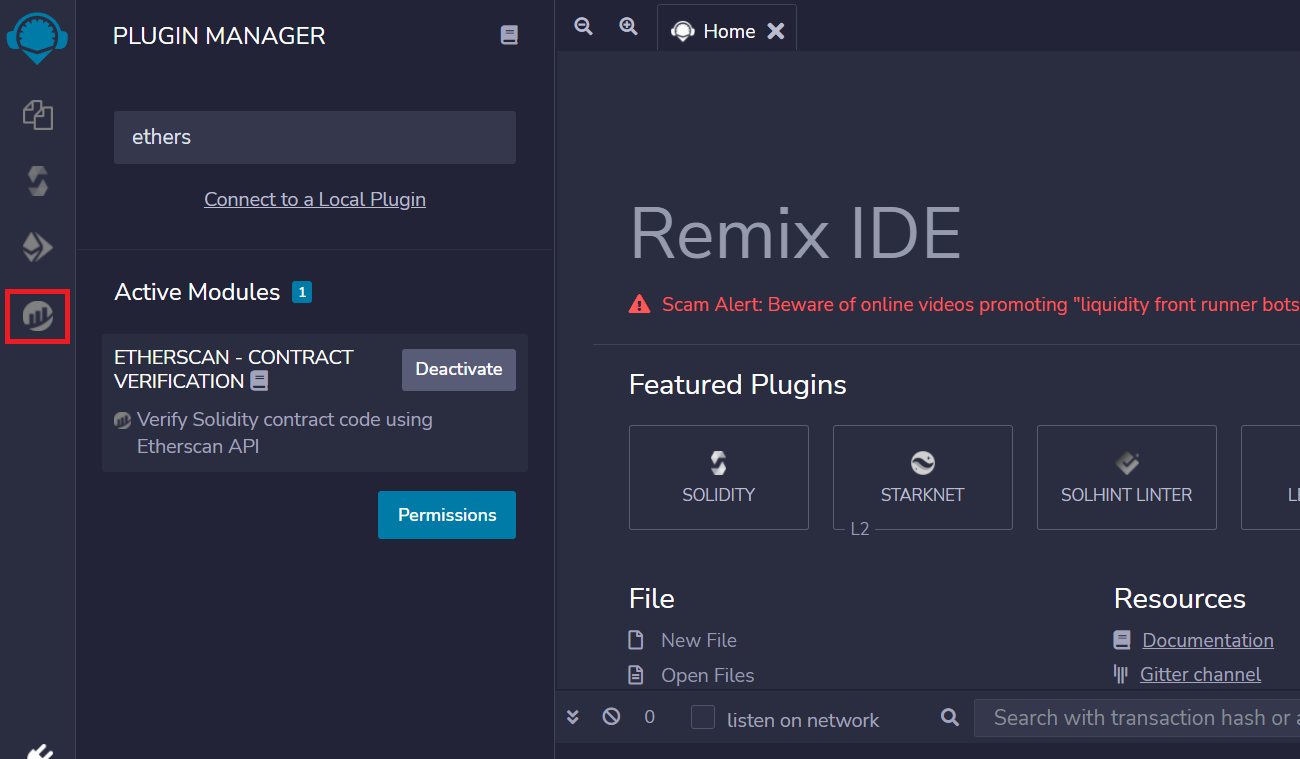Image resolution: width=1300 pixels, height=759 pixels.
Task: Open the Remix logo home icon
Action: (x=37, y=38)
